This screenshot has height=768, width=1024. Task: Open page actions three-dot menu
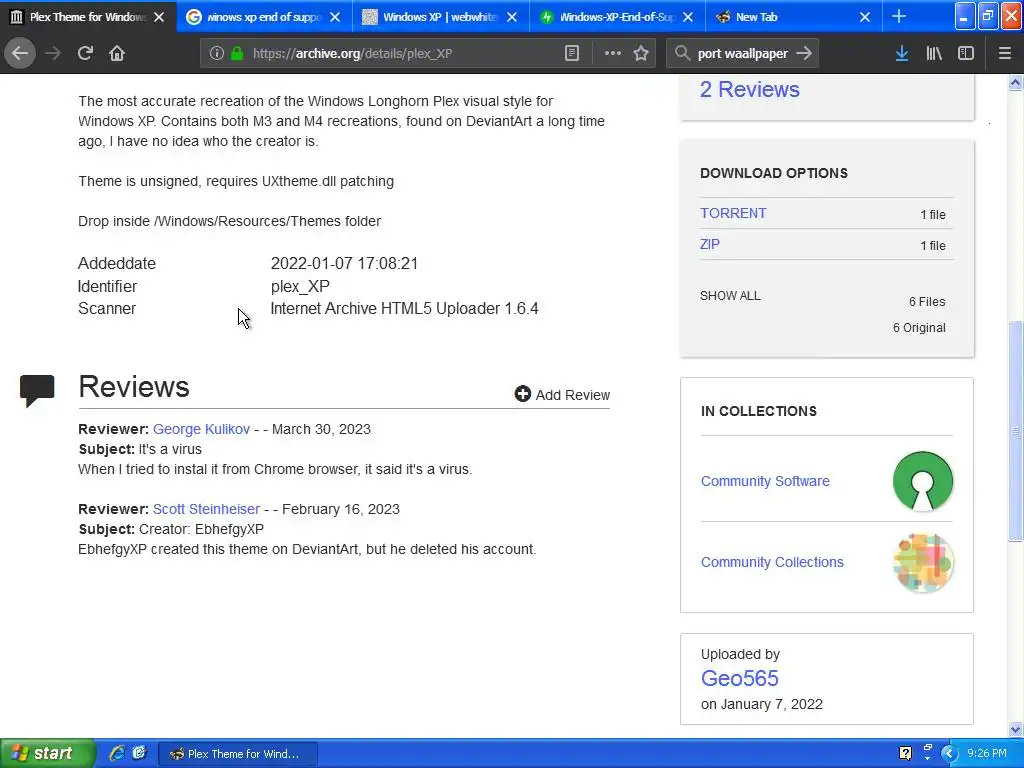pyautogui.click(x=613, y=54)
